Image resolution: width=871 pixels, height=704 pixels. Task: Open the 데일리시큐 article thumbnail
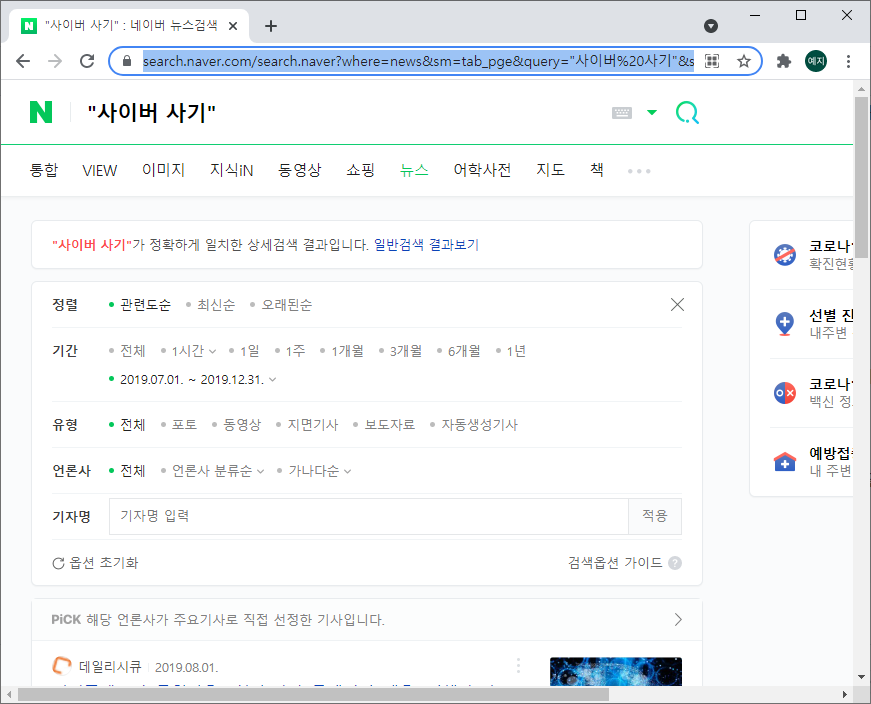coord(615,671)
